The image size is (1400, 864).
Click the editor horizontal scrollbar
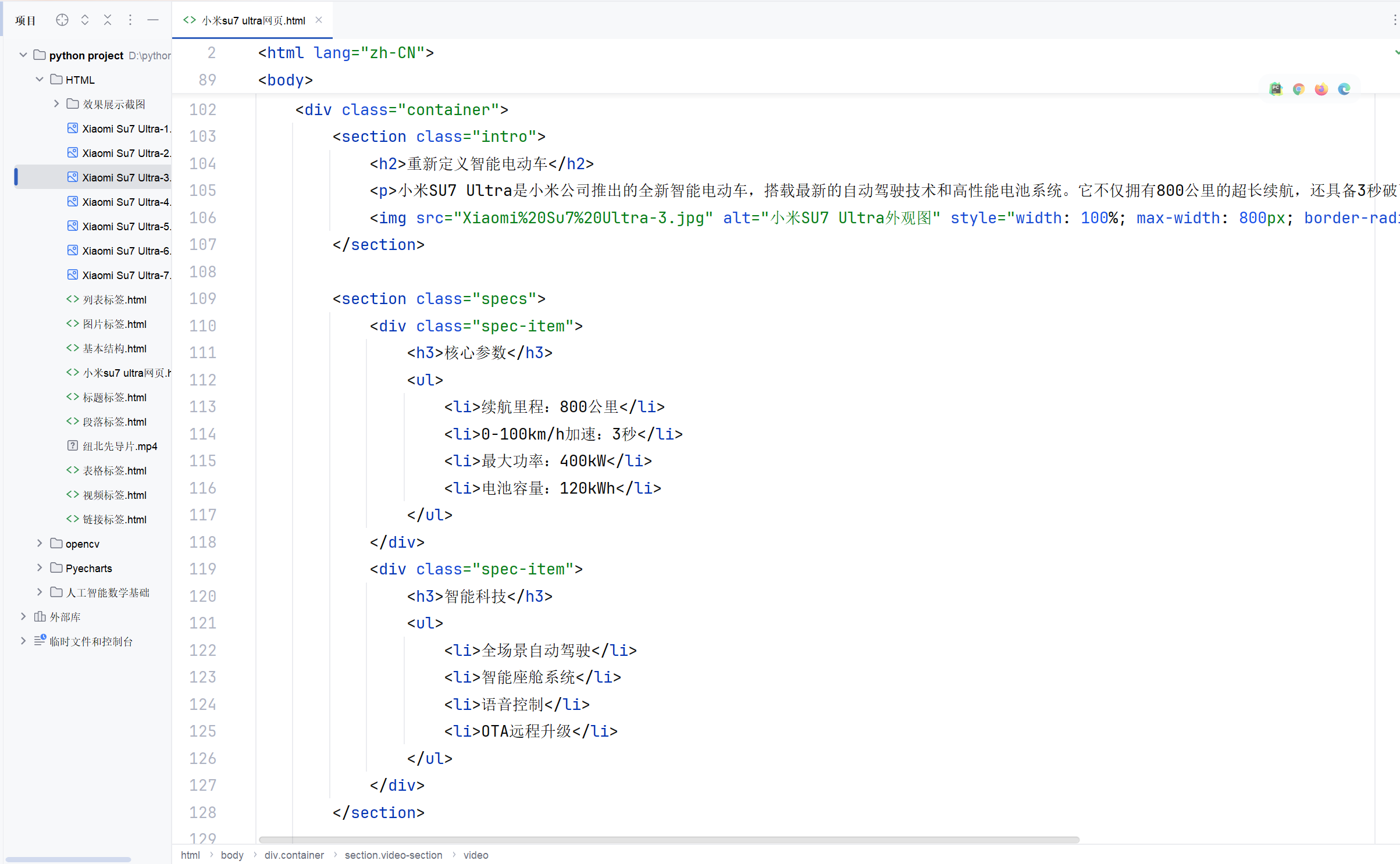669,840
